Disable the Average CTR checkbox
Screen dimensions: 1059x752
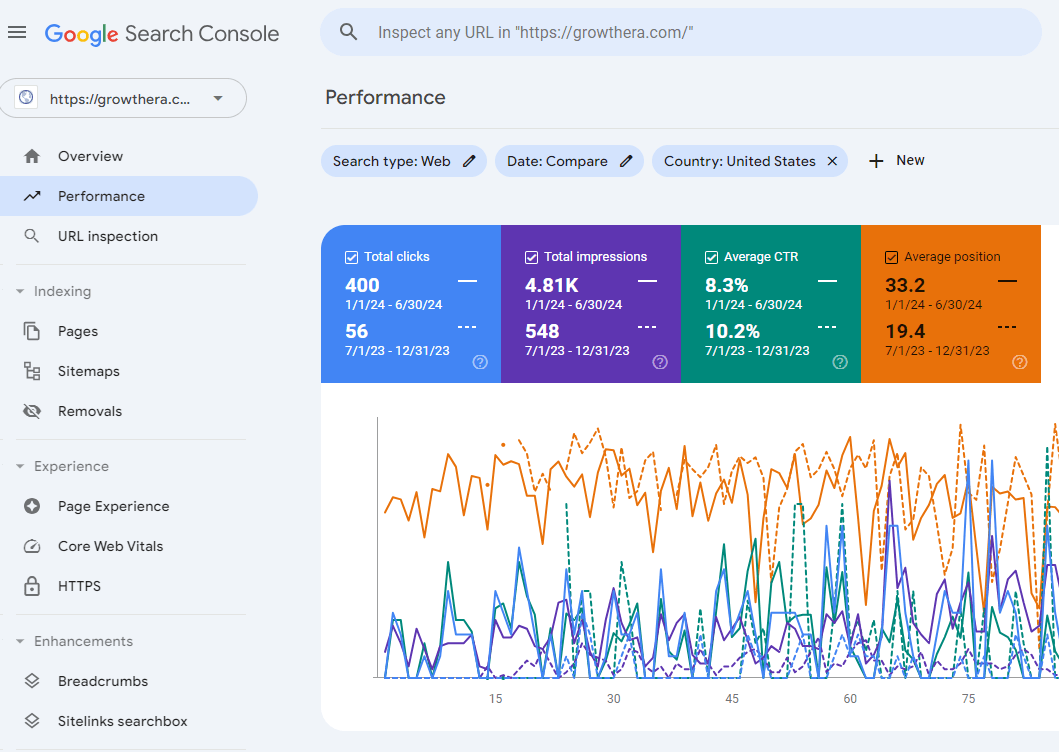pyautogui.click(x=711, y=257)
